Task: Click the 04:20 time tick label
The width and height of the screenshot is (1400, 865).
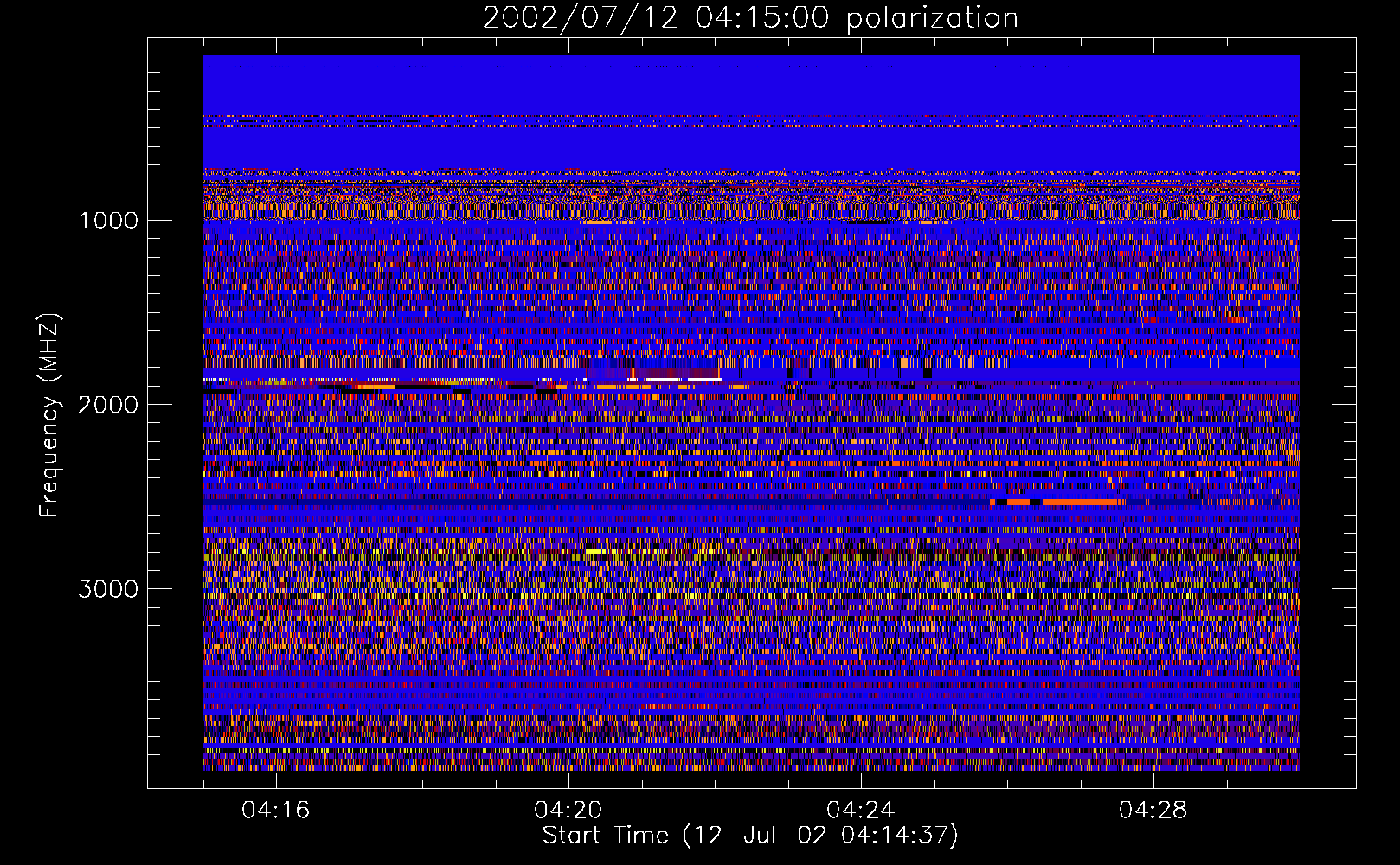Action: pyautogui.click(x=568, y=810)
